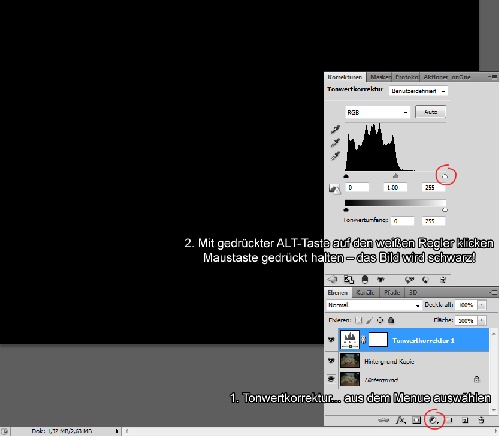The height and width of the screenshot is (436, 499).
Task: Delete the selected layer via trash icon
Action: tap(481, 420)
